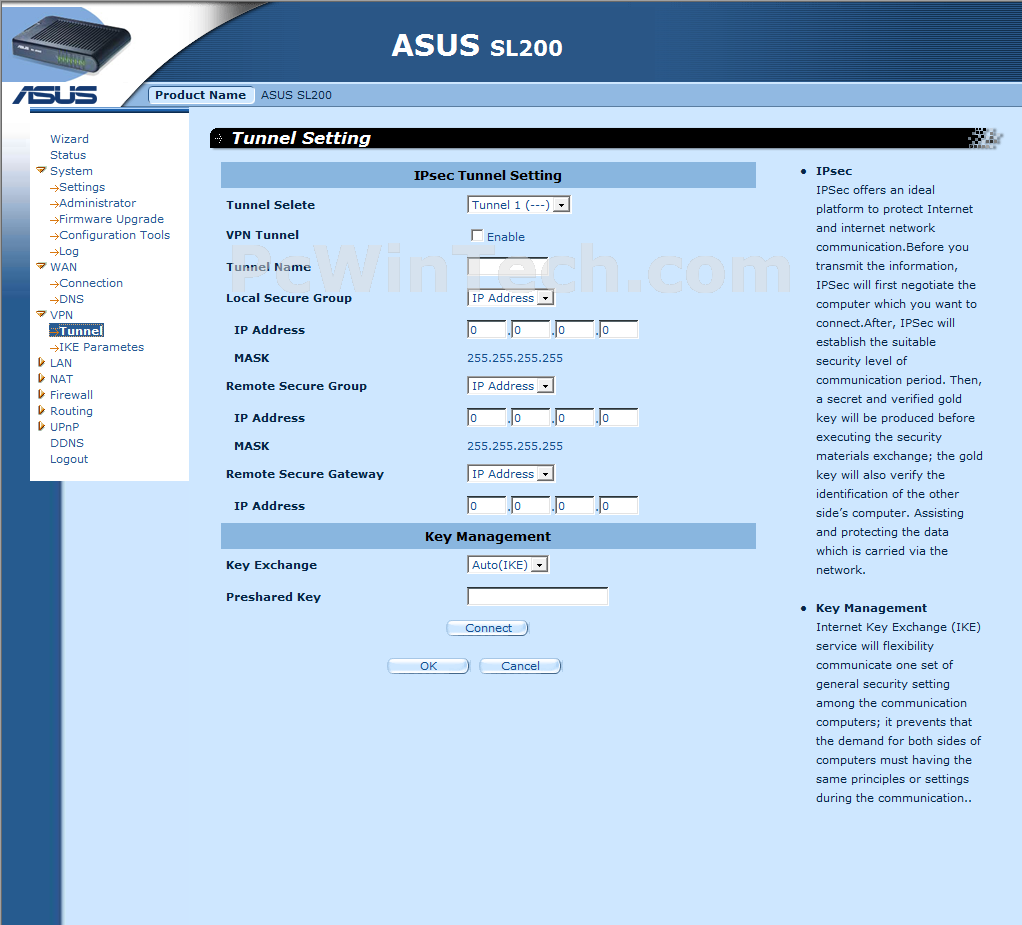Select the highlighted Tunnel item
Image resolution: width=1022 pixels, height=925 pixels.
click(x=77, y=330)
